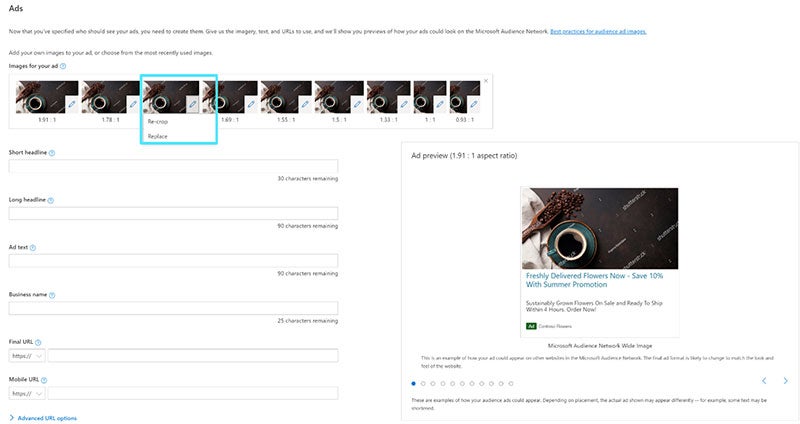Click Microsoft Audience Network Wide Image caption
The width and height of the screenshot is (800, 424).
[599, 345]
